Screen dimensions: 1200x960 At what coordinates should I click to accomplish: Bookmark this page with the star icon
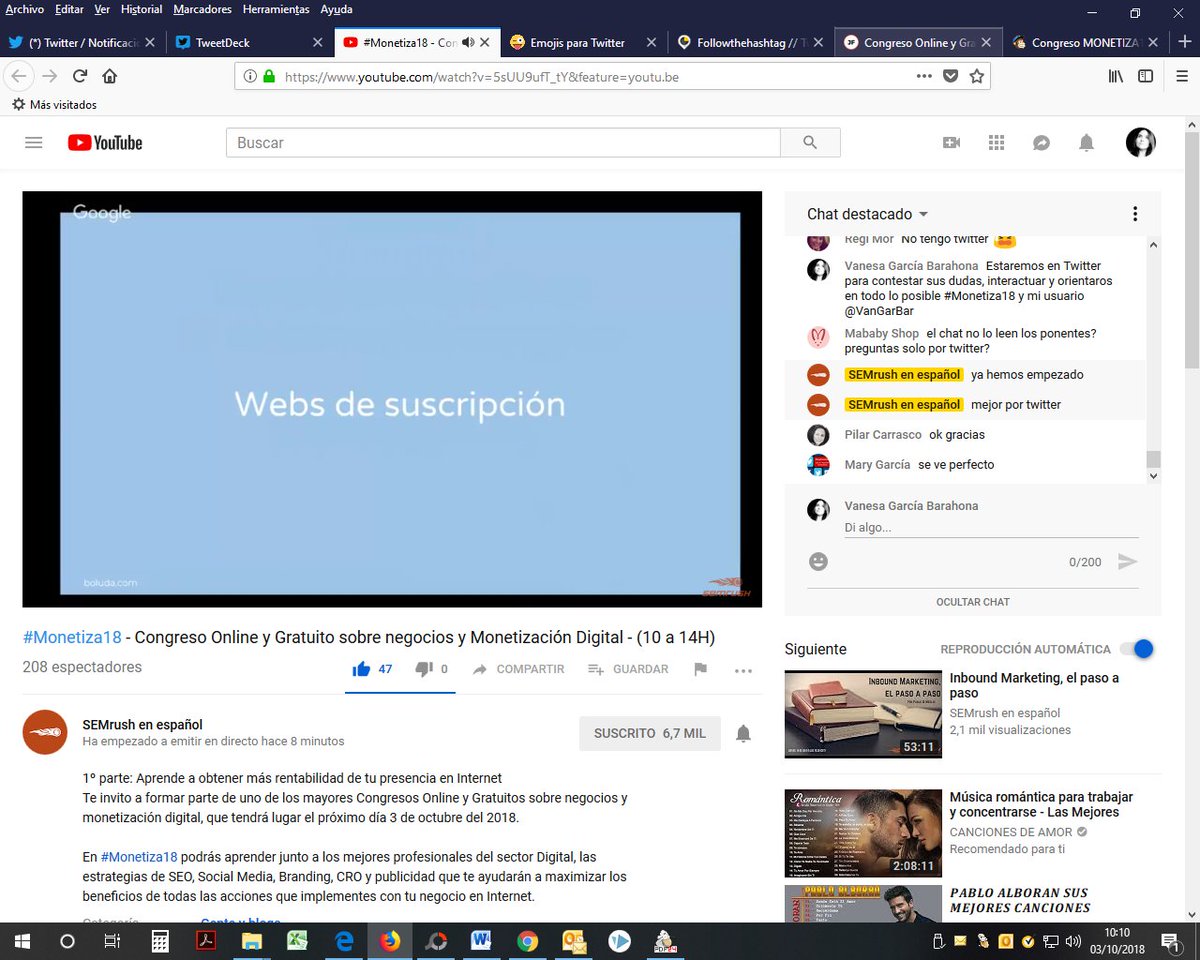(977, 76)
